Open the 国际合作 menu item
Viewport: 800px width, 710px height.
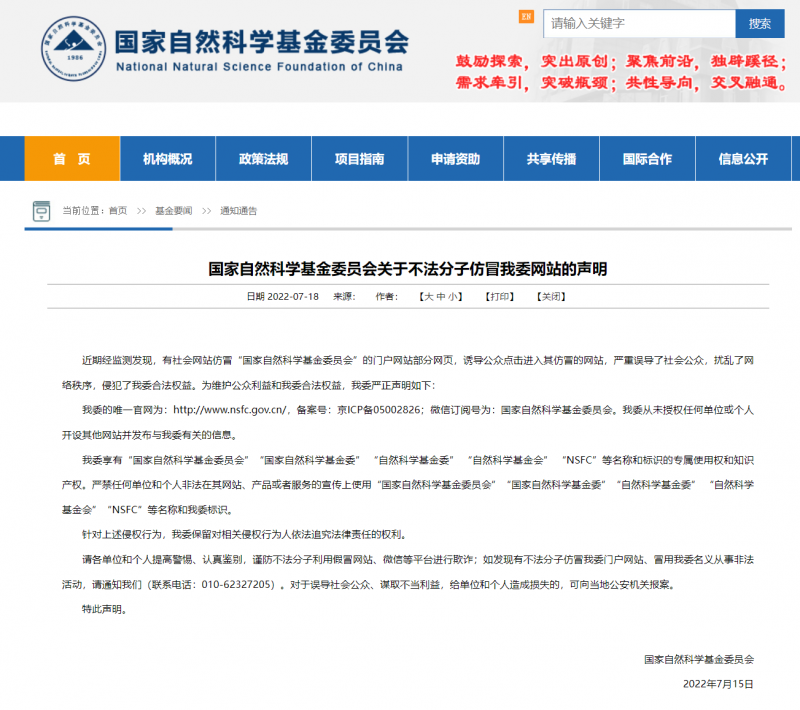(647, 159)
